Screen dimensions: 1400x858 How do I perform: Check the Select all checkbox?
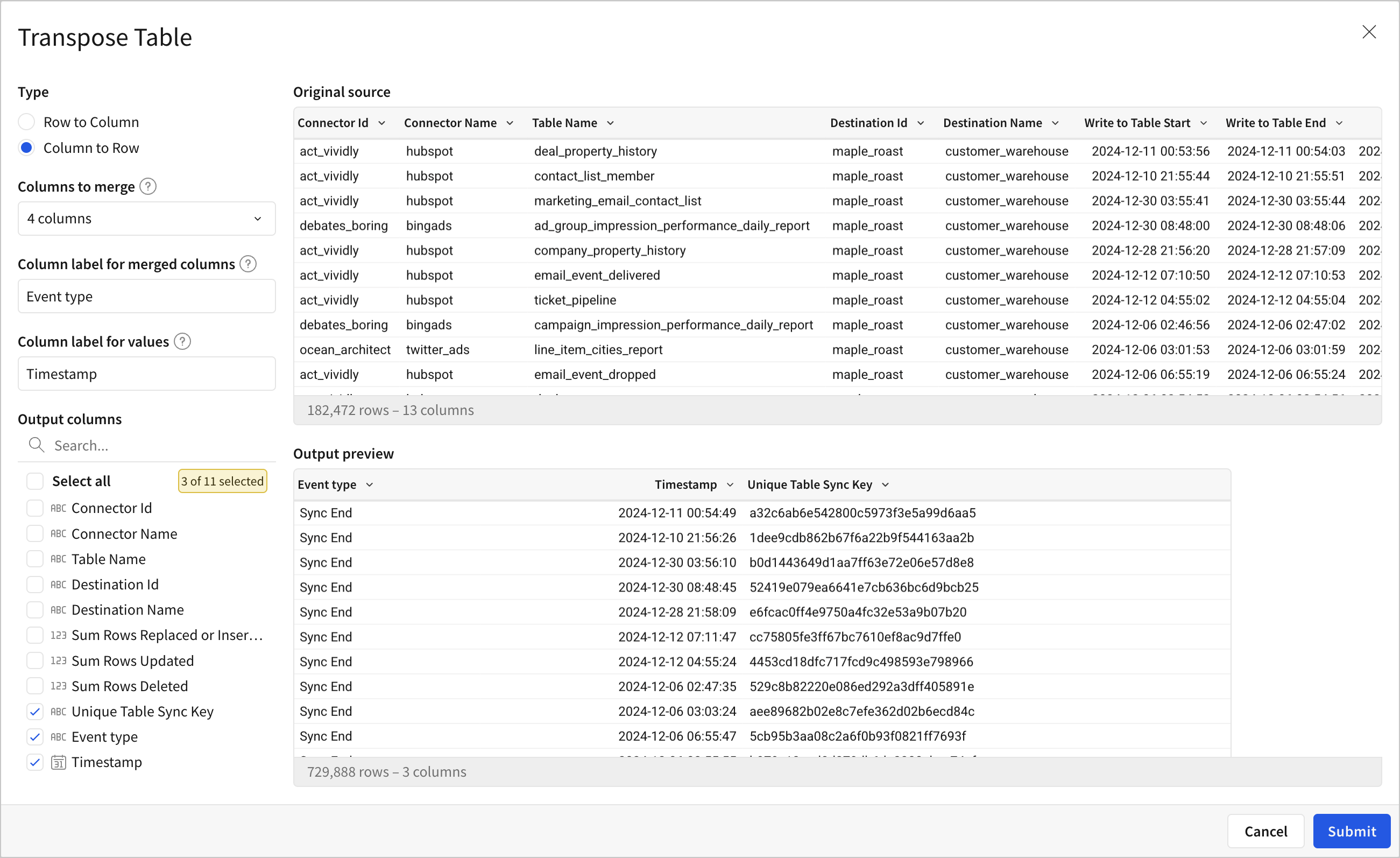pyautogui.click(x=35, y=481)
